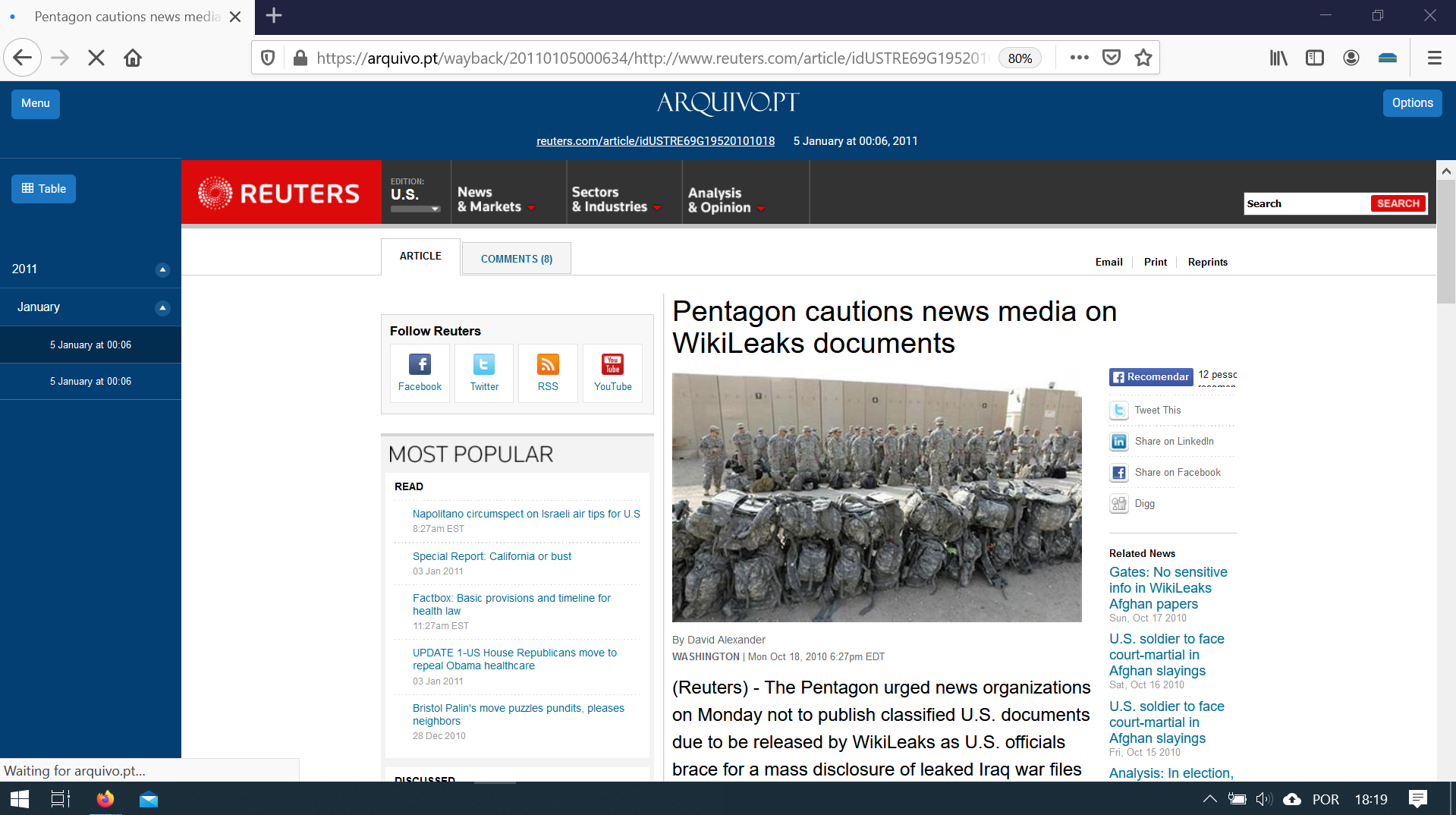
Task: Go back to the previous page
Action: click(23, 58)
